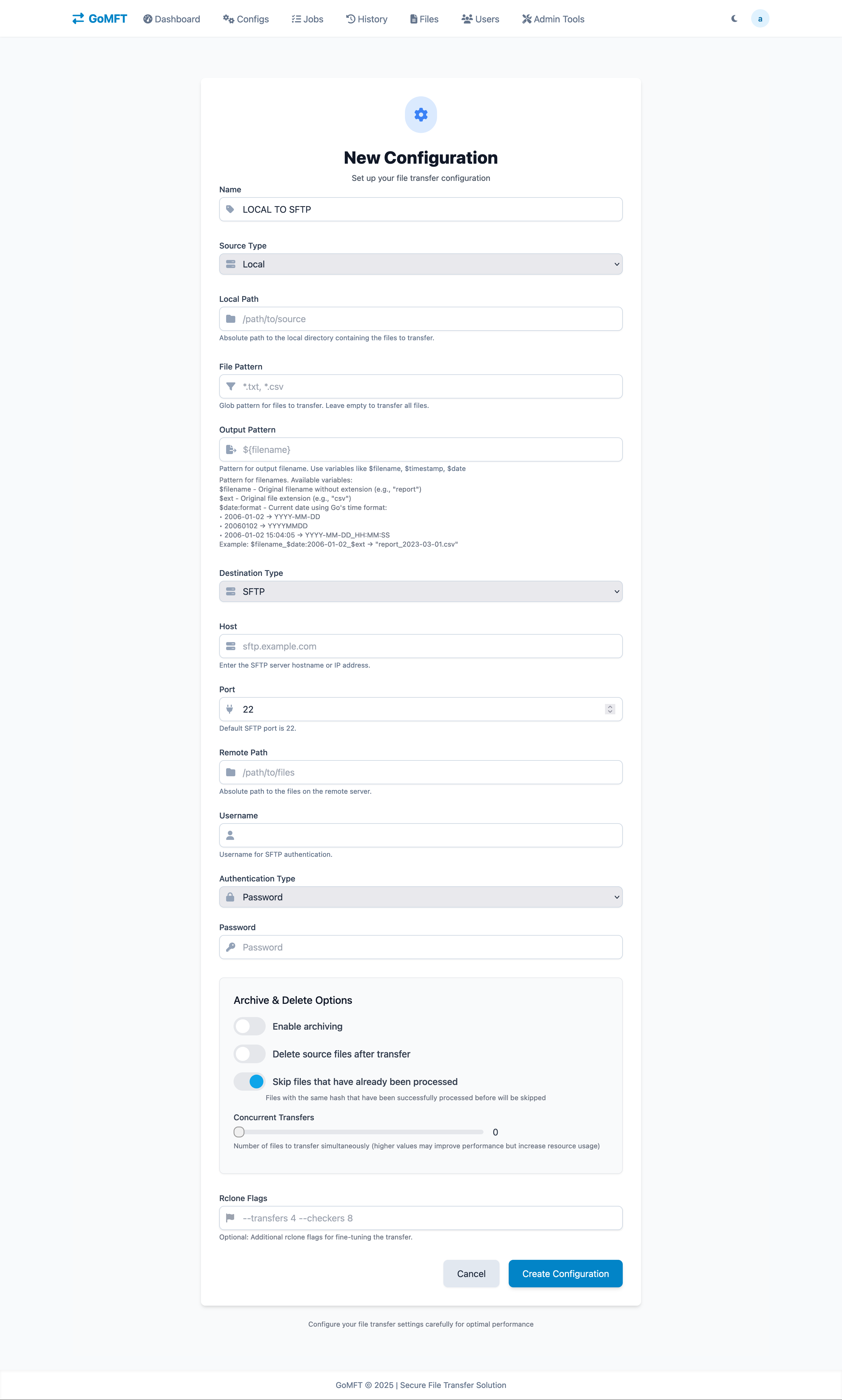
Task: Click the key icon in Password field
Action: coord(230,947)
